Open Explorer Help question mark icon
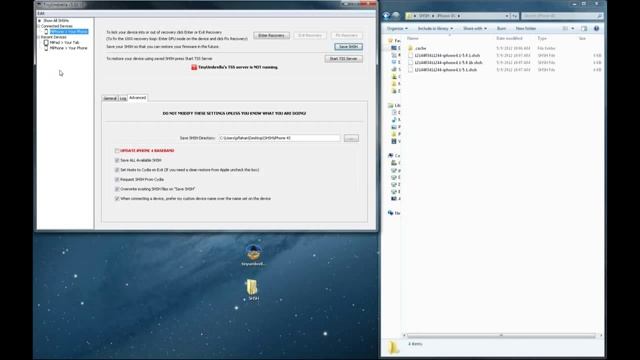Screen dimensions: 640x360 [596, 29]
